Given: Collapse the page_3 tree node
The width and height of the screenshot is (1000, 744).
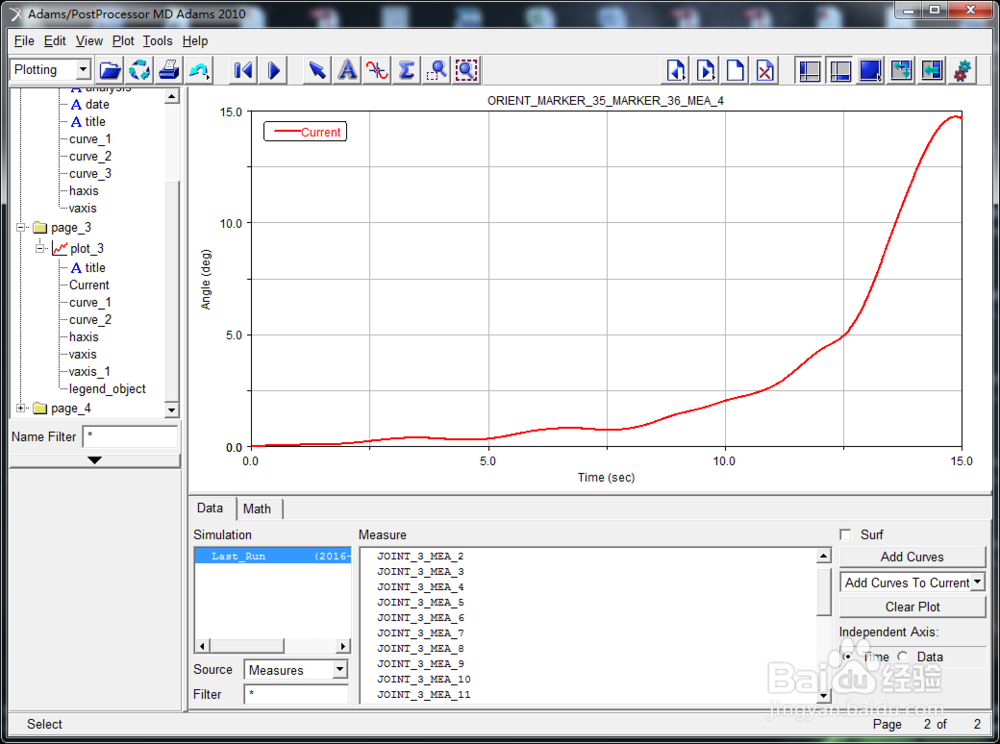Looking at the screenshot, I should (20, 228).
